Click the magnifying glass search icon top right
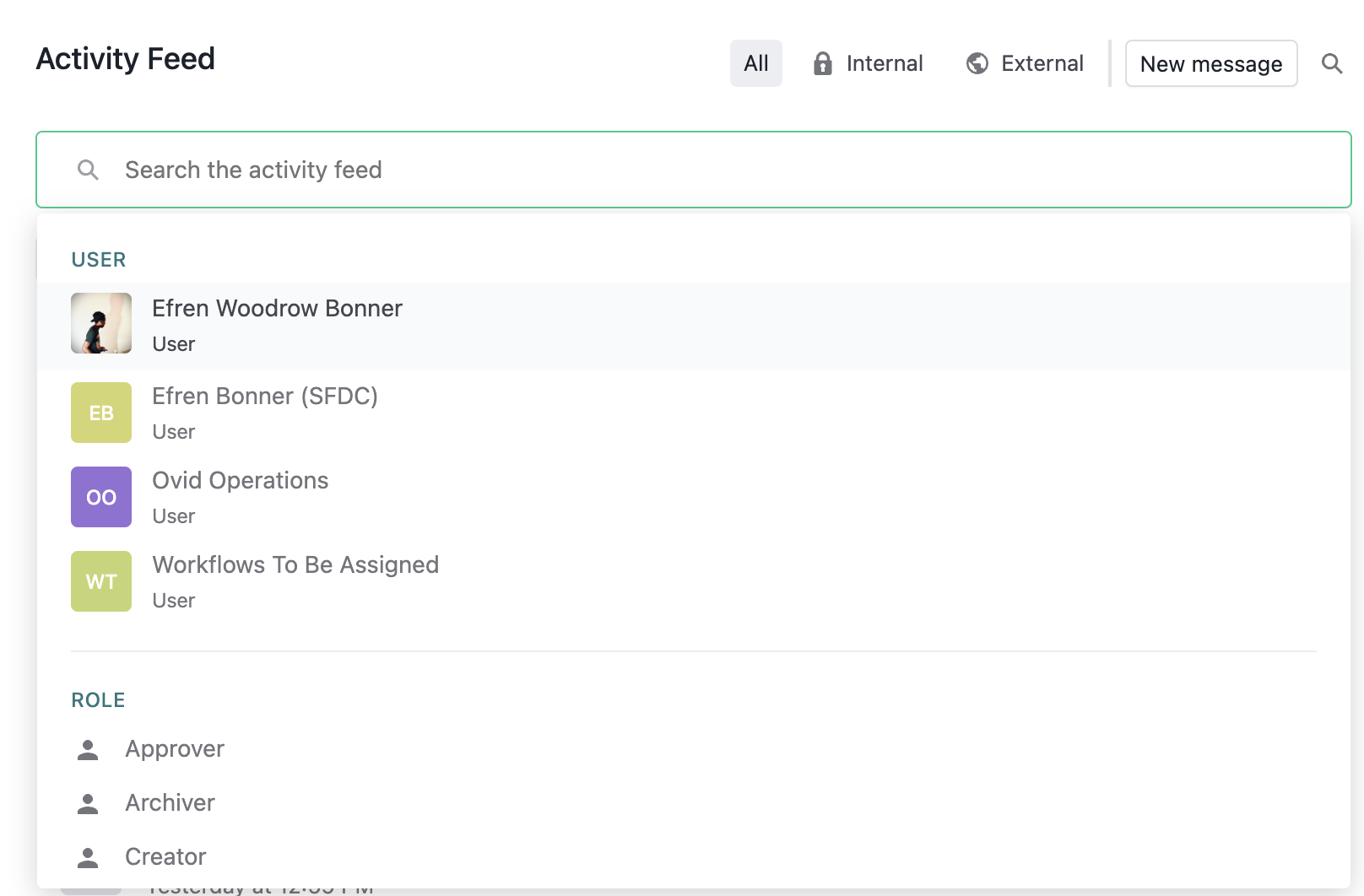The height and width of the screenshot is (896, 1364). tap(1332, 63)
